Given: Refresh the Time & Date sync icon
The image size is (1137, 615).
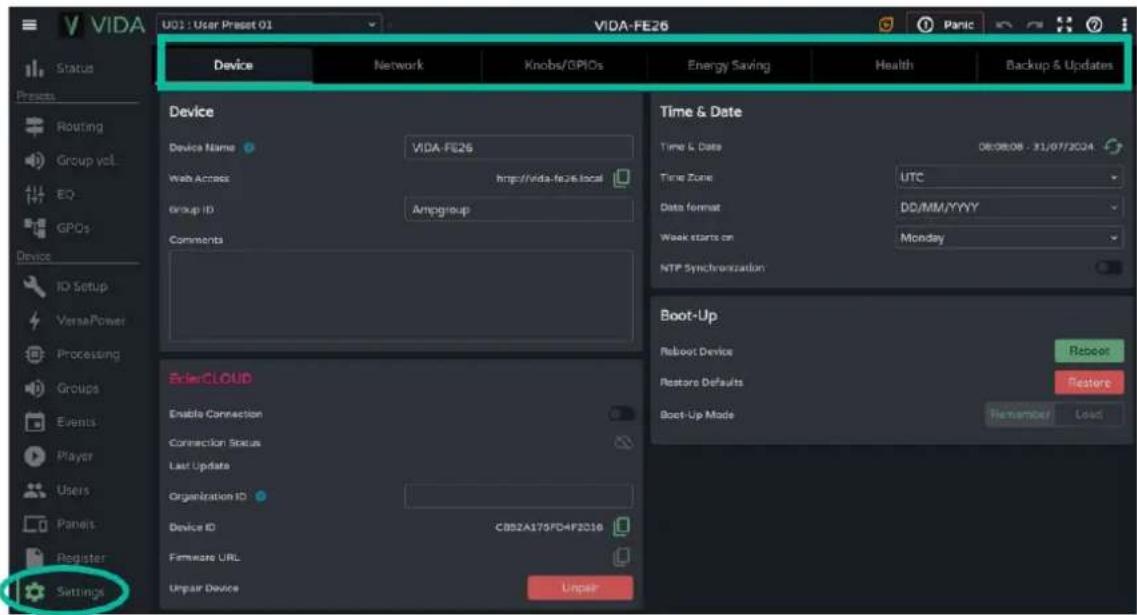Looking at the screenshot, I should point(1112,146).
